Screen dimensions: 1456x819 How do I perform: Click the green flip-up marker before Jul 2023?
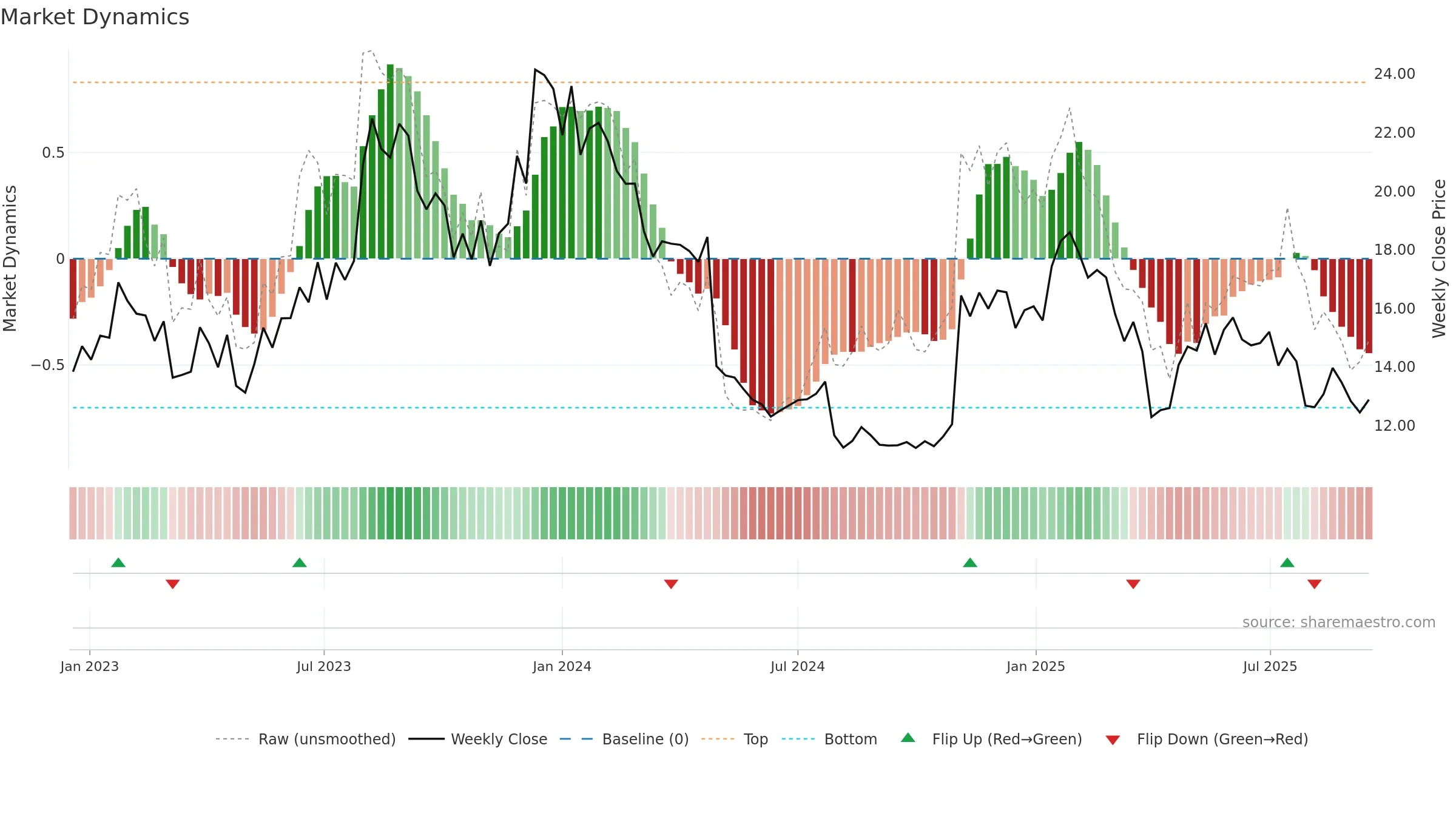[x=300, y=562]
